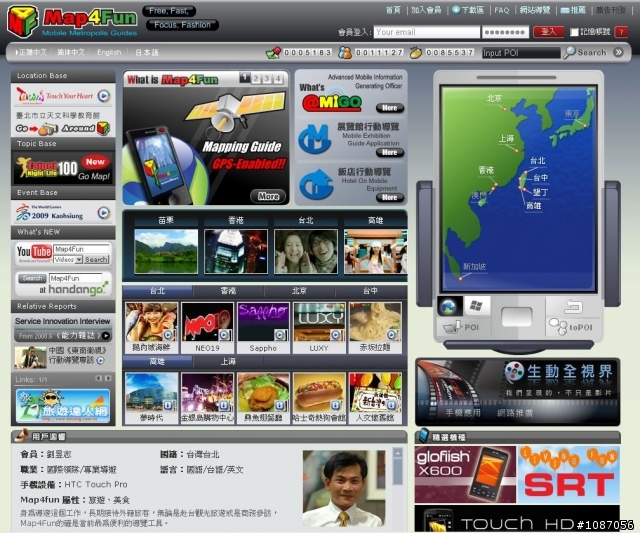Click the Map4Fun cube logo
The width and height of the screenshot is (640, 533).
[23, 22]
